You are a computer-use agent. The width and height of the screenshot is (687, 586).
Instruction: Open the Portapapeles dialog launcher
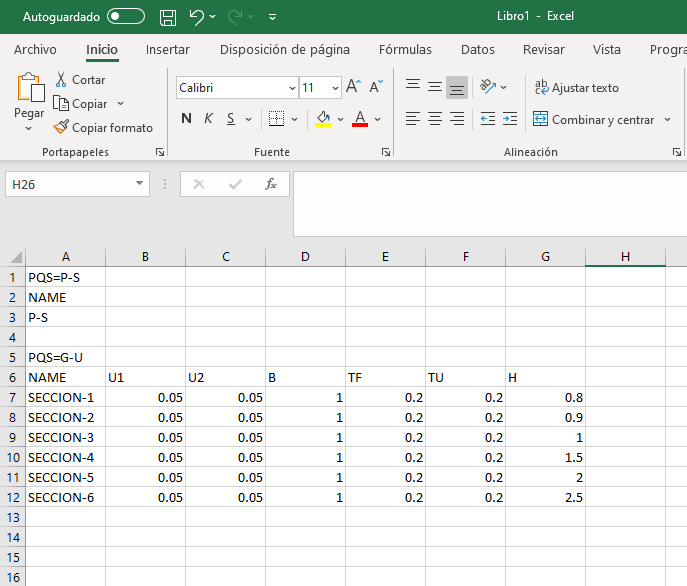pyautogui.click(x=160, y=152)
